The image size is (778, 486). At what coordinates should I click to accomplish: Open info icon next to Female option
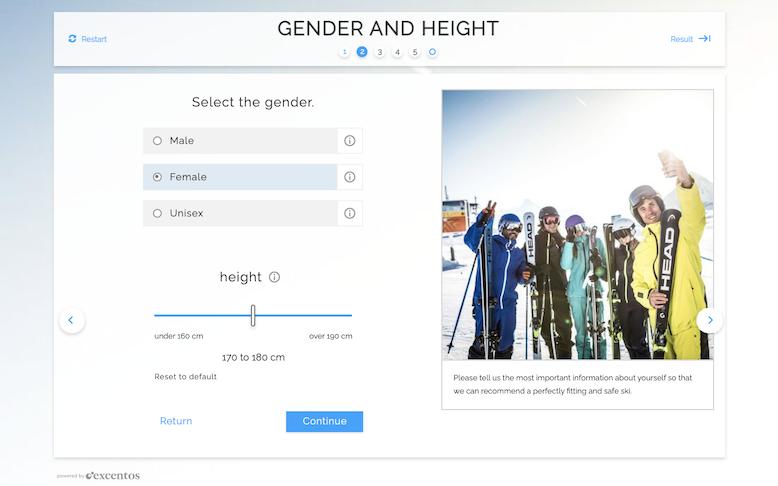click(350, 177)
